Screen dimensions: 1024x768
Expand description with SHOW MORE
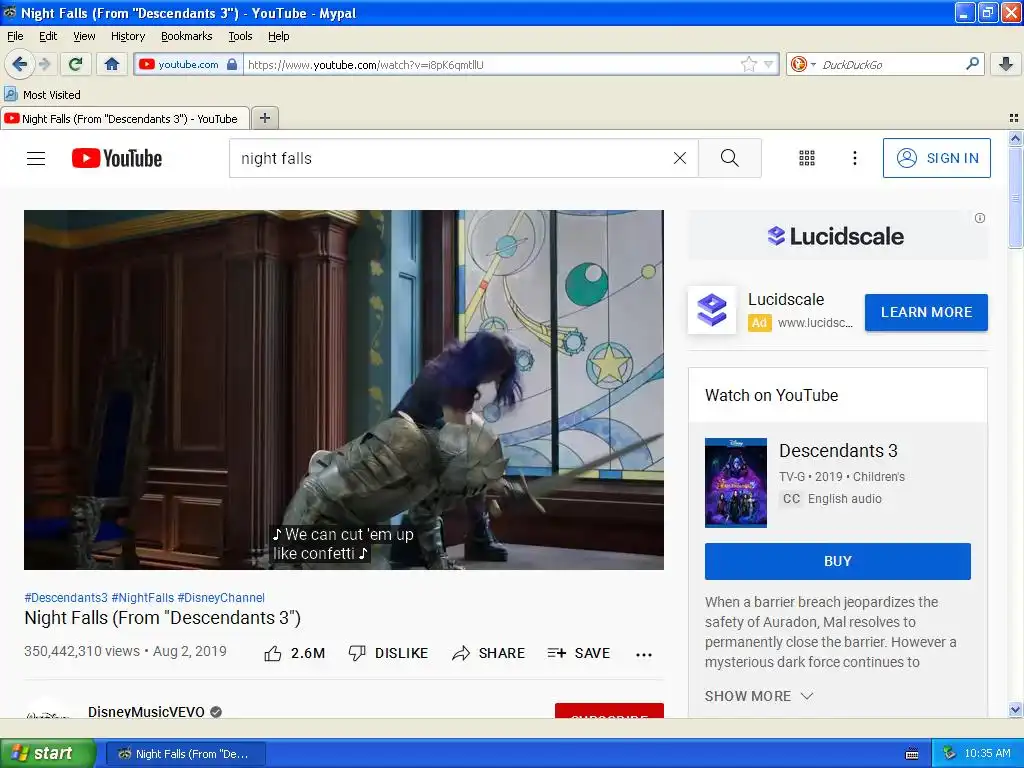tap(759, 696)
